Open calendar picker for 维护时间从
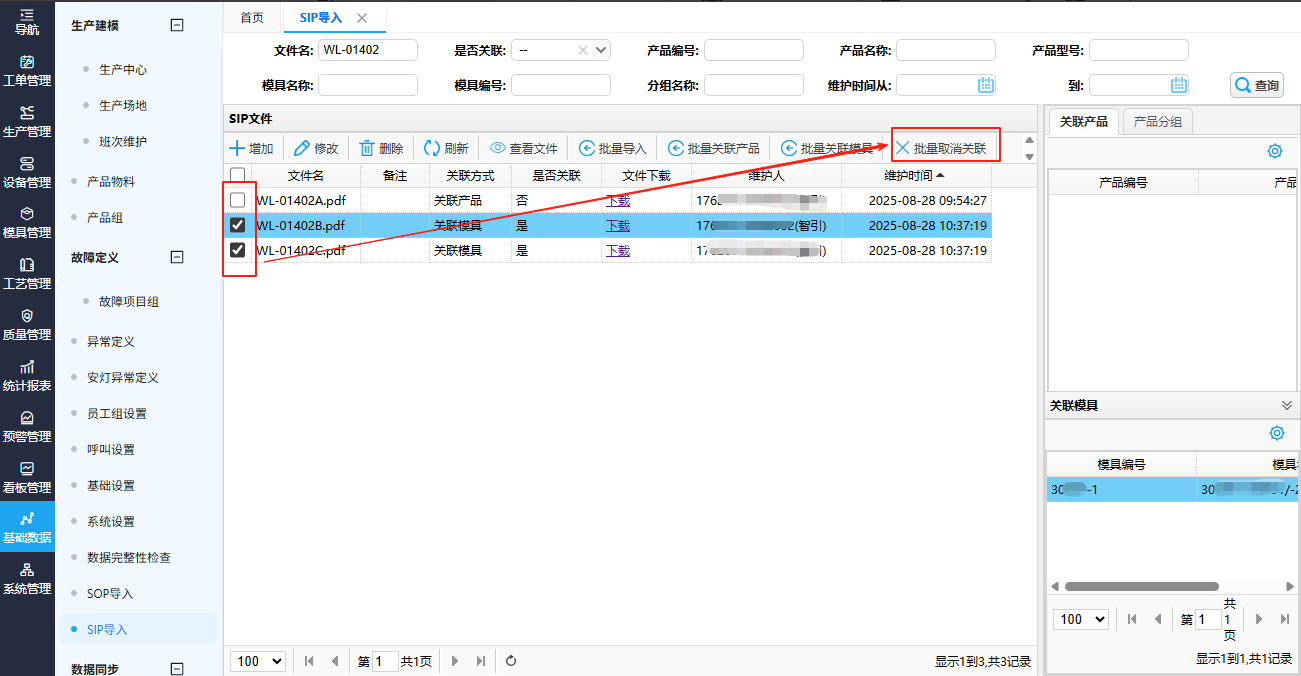 pos(986,85)
